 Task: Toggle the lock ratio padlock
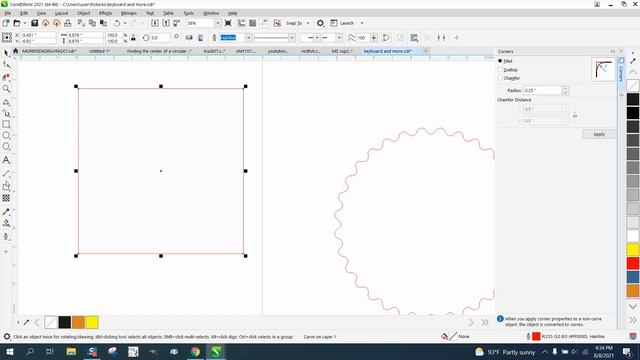click(x=133, y=38)
